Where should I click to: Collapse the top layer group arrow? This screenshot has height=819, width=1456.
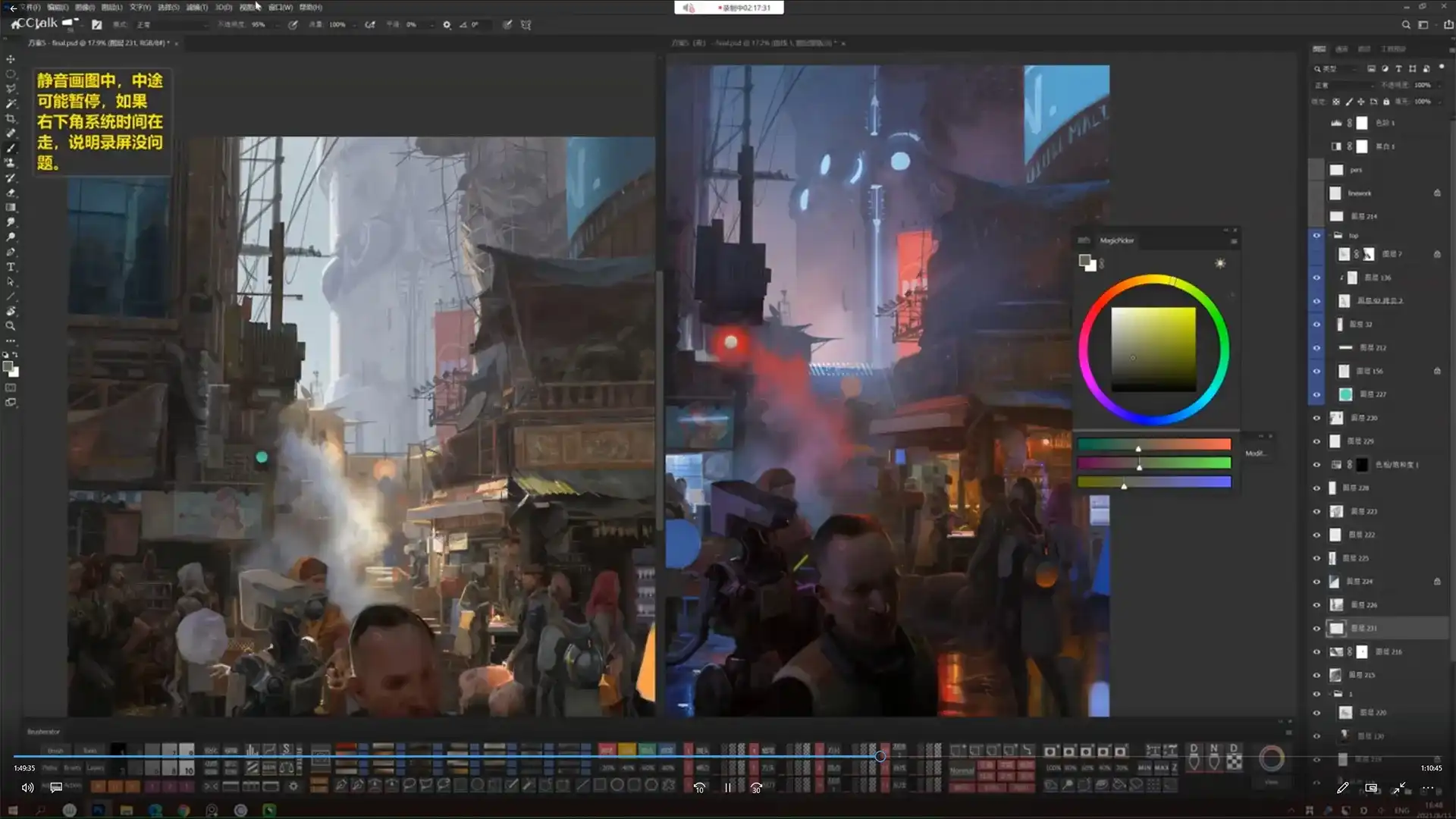click(x=1329, y=236)
